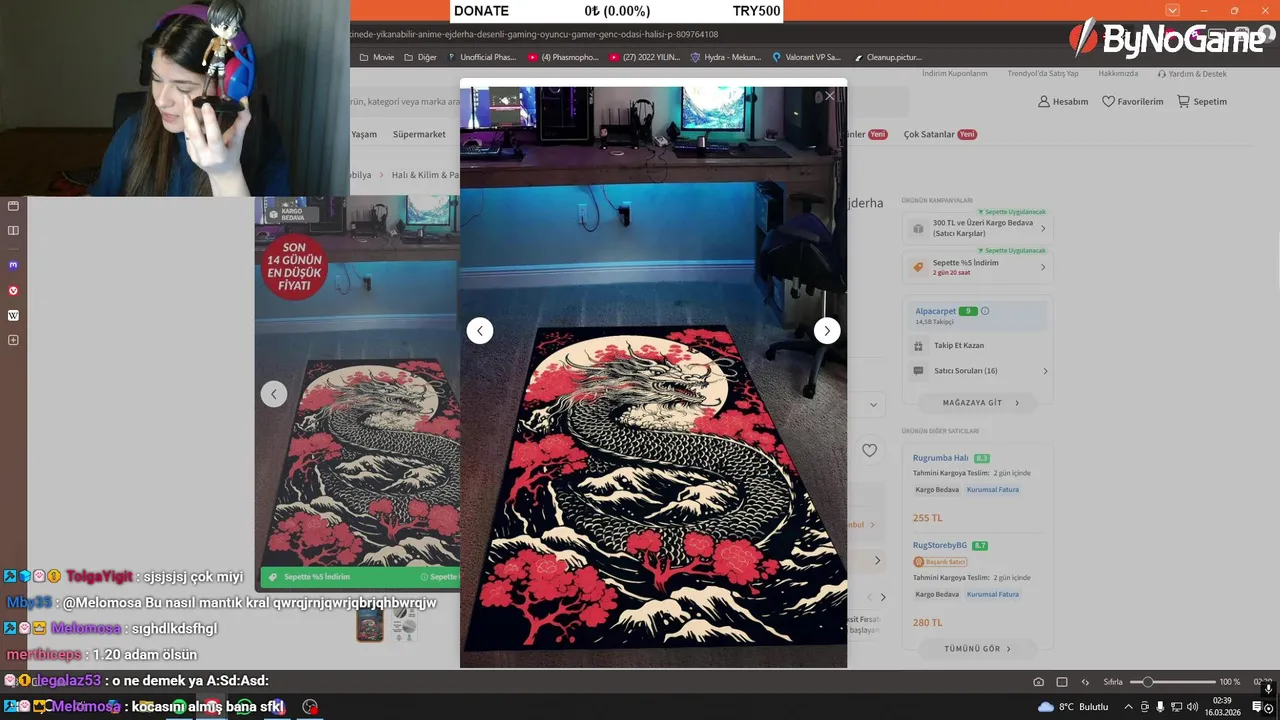Click Kurumsal Fatura tag under Rugrumba Halı
The height and width of the screenshot is (720, 1280).
tap(993, 490)
